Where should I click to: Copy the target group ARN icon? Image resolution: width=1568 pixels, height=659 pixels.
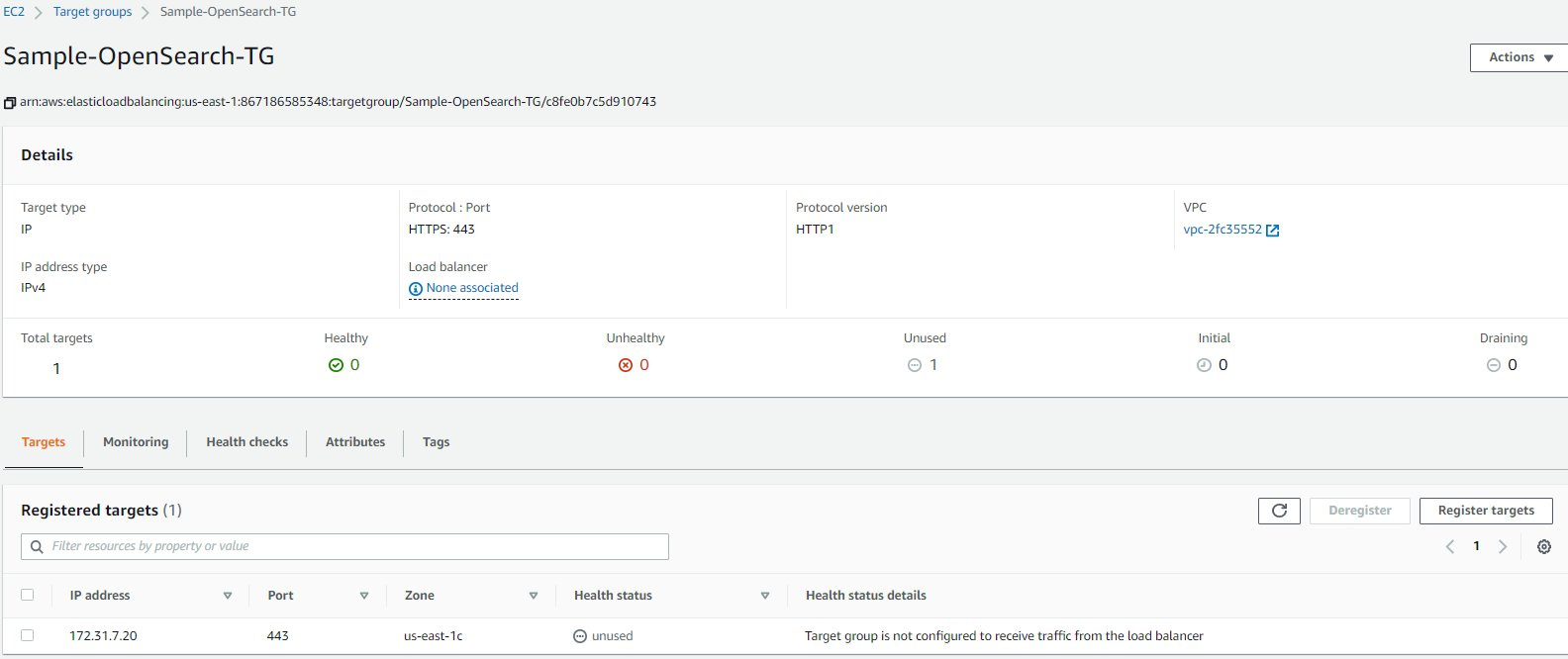[x=10, y=103]
